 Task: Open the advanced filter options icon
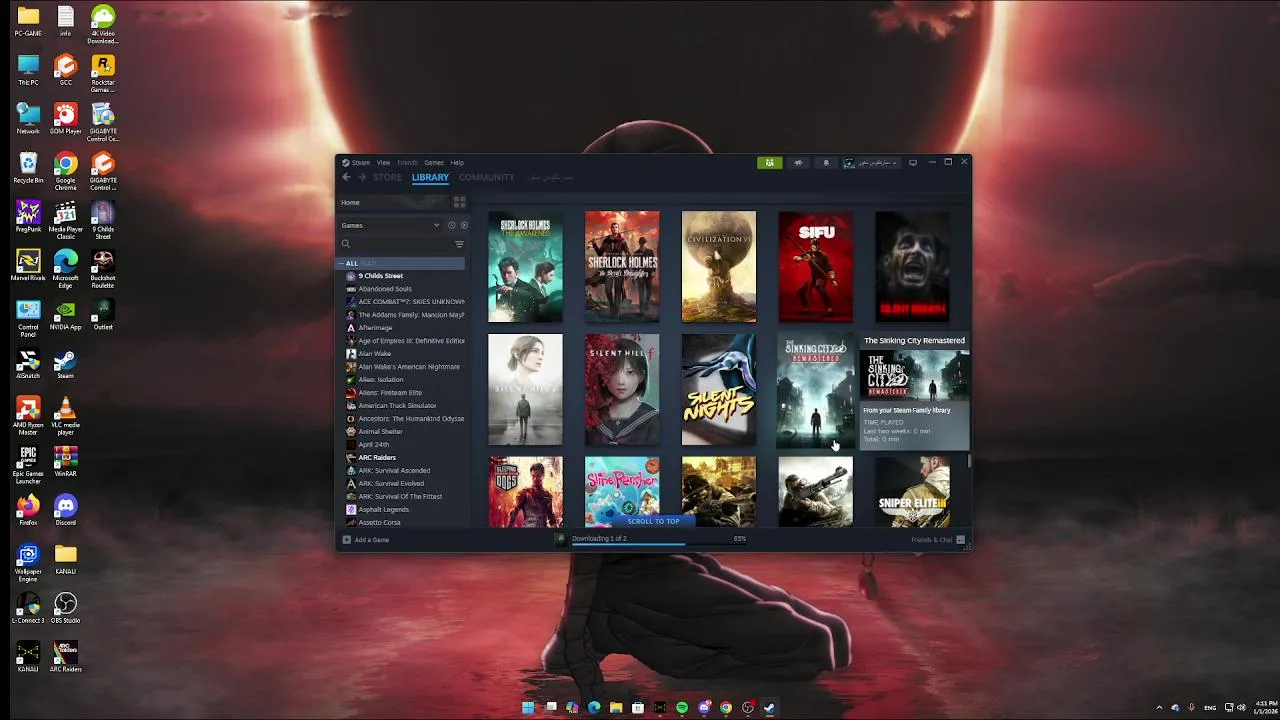click(459, 244)
